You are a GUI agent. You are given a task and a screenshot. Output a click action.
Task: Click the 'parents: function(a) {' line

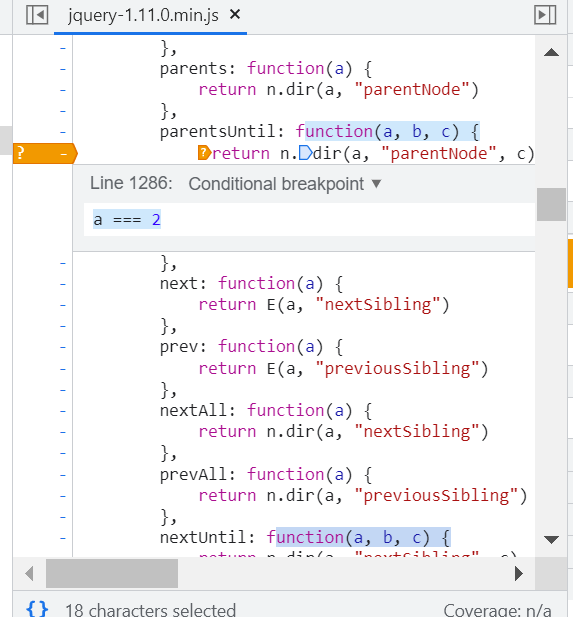pyautogui.click(x=266, y=69)
